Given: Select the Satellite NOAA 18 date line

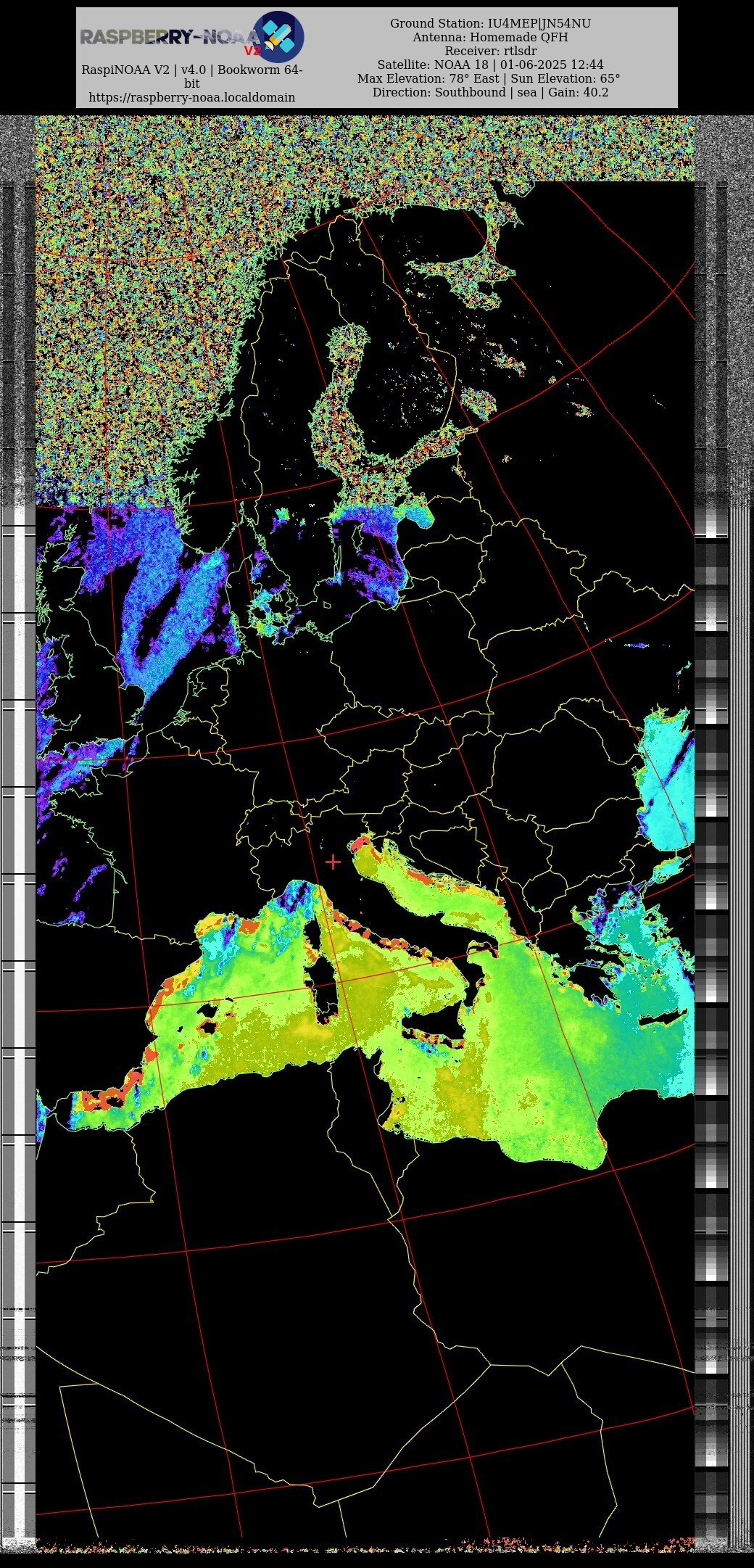Looking at the screenshot, I should (490, 65).
